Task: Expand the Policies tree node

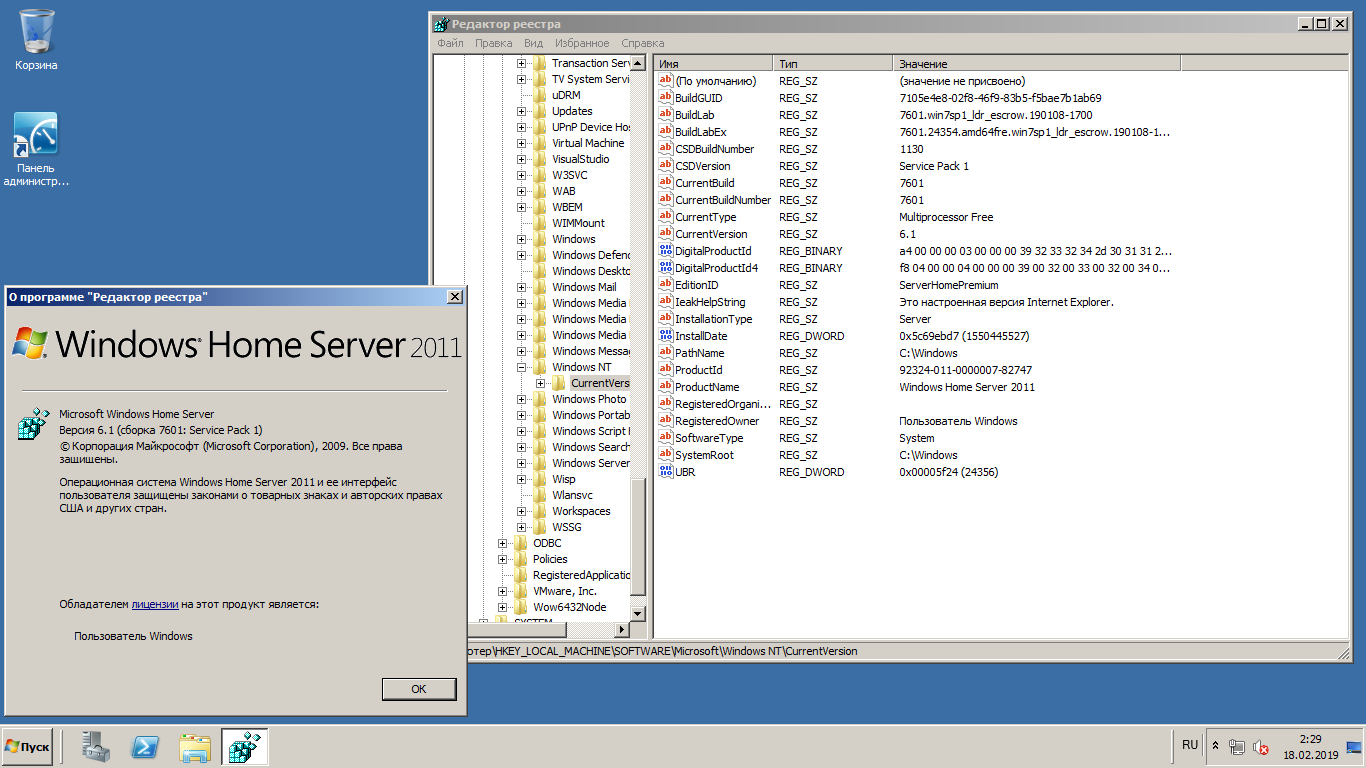Action: click(503, 559)
